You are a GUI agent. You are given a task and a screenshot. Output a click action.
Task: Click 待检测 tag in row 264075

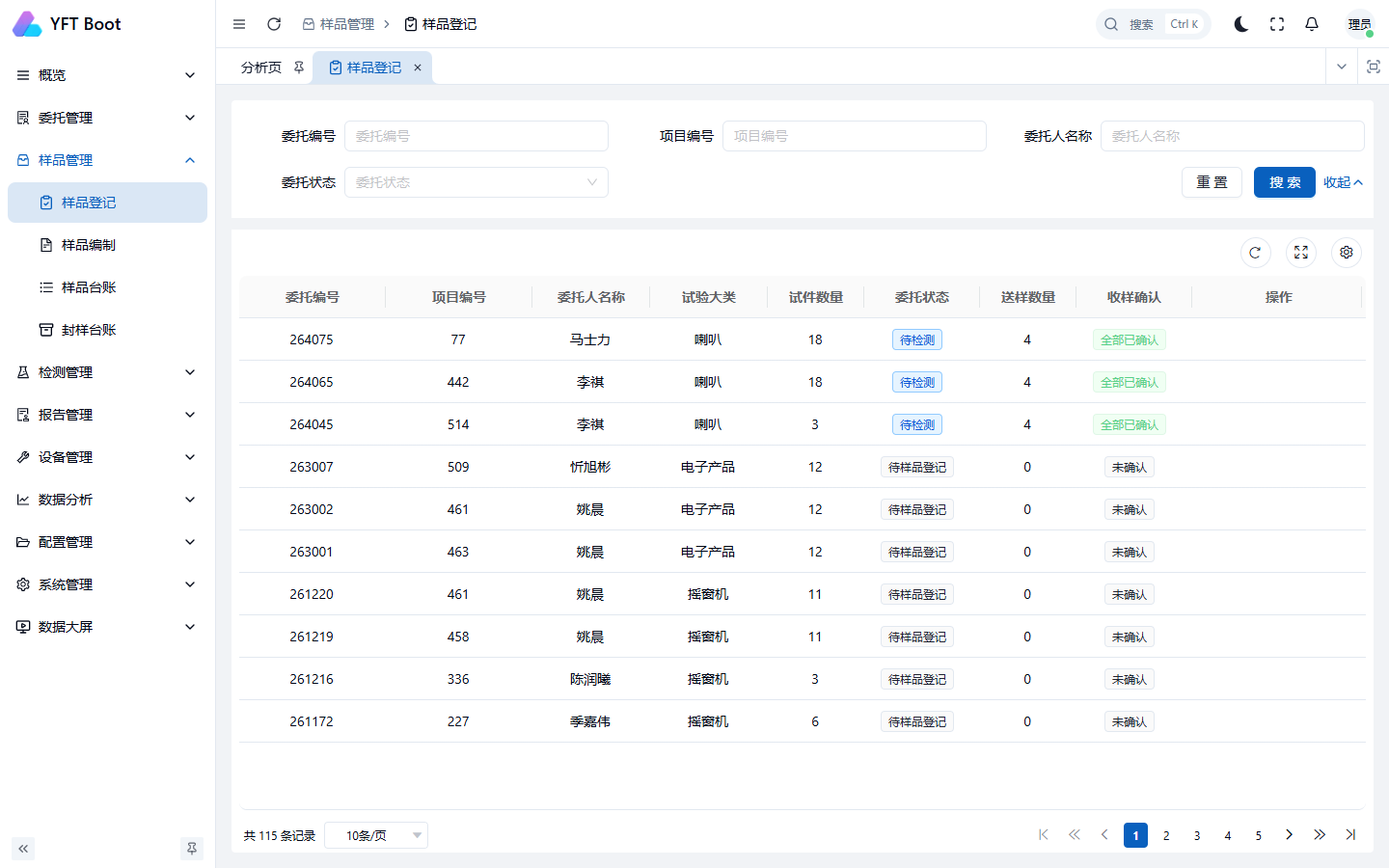tap(917, 339)
